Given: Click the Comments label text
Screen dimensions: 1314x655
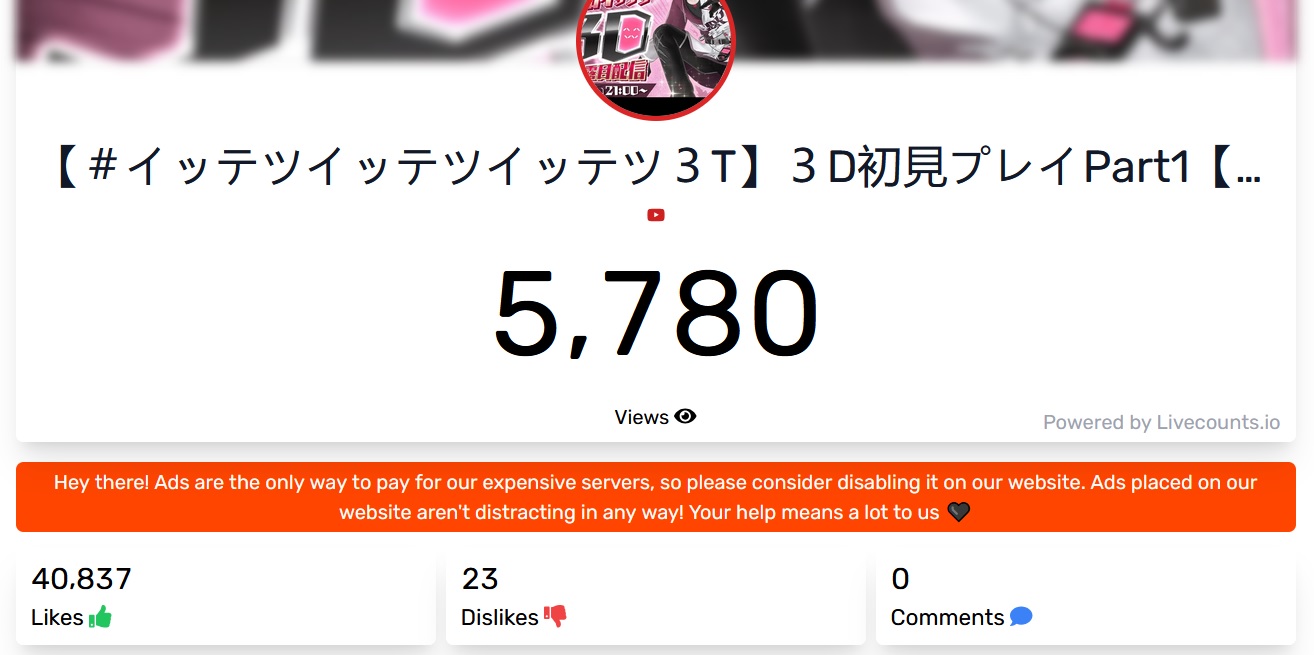Looking at the screenshot, I should coord(947,618).
